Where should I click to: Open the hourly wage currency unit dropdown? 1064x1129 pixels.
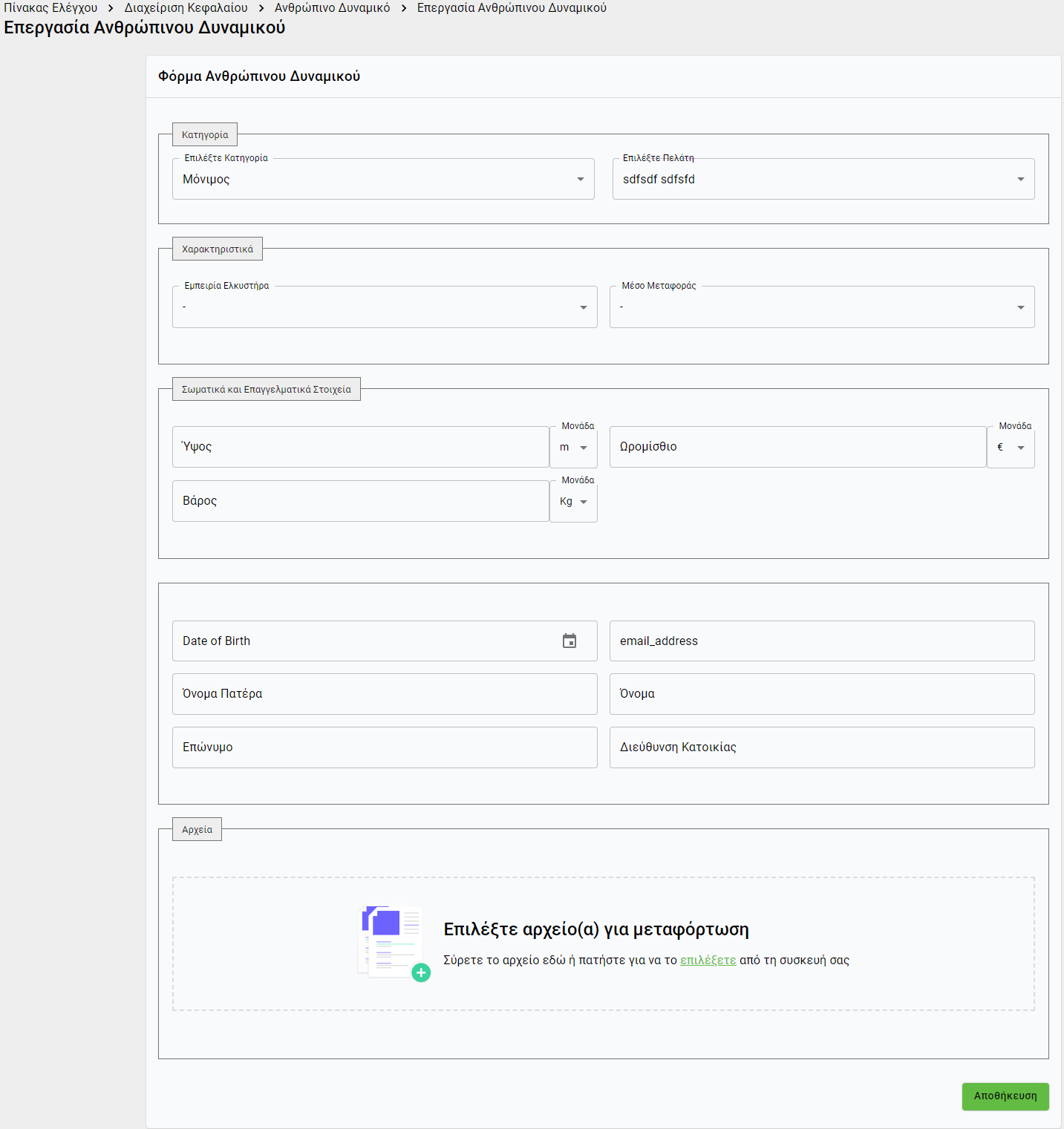coord(1011,448)
